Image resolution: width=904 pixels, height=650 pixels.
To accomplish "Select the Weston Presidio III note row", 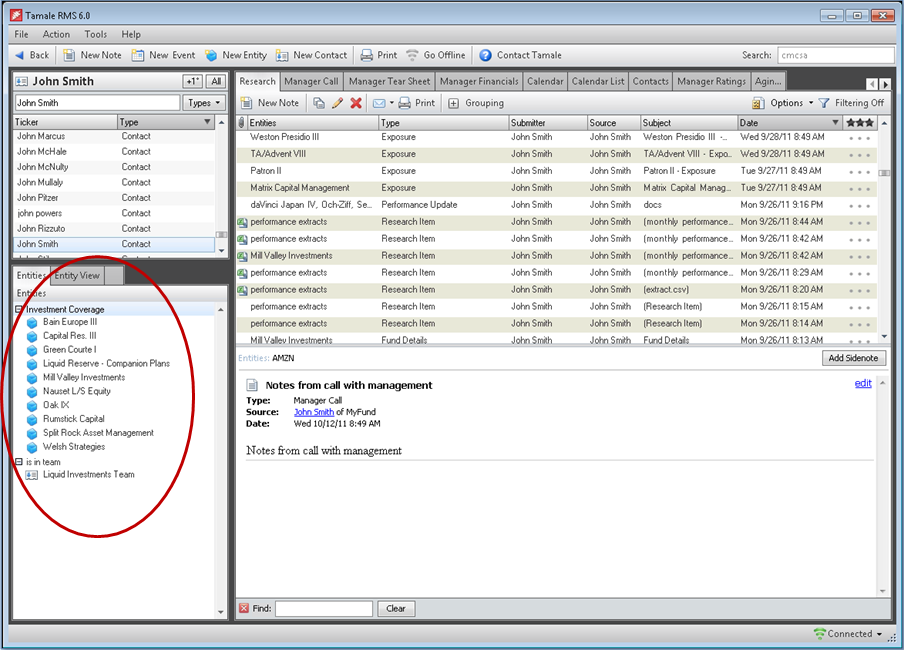I will tap(556, 137).
